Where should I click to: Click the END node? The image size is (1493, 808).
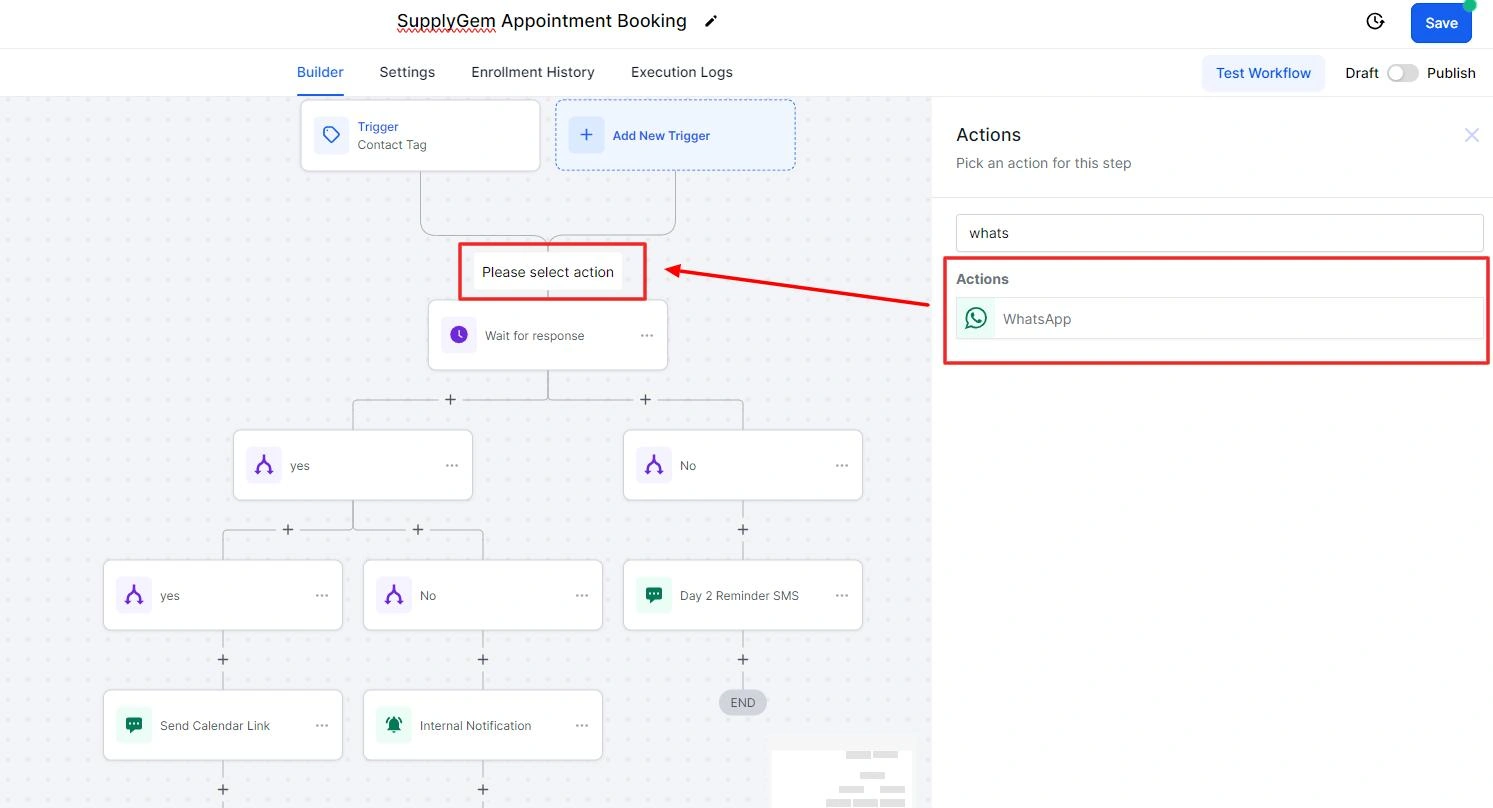coord(743,703)
